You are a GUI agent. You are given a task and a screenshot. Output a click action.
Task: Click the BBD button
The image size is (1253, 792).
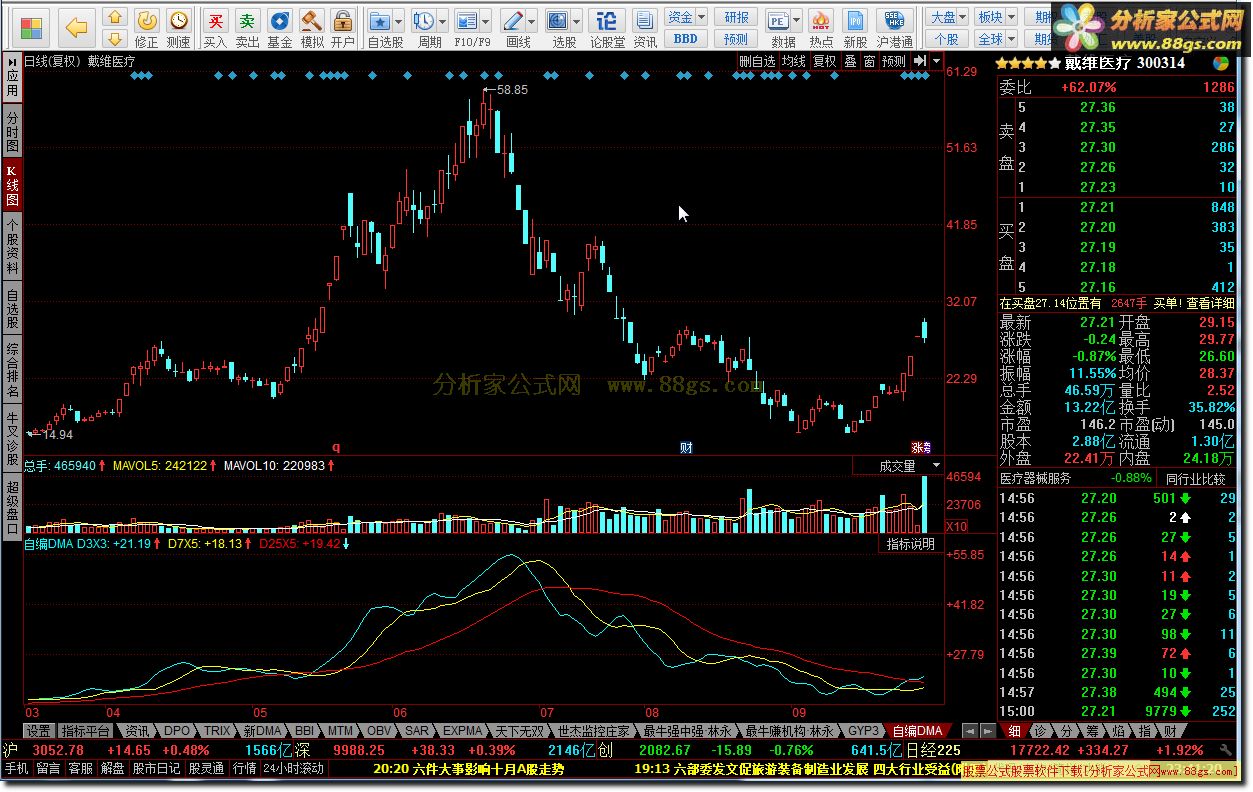[x=686, y=38]
